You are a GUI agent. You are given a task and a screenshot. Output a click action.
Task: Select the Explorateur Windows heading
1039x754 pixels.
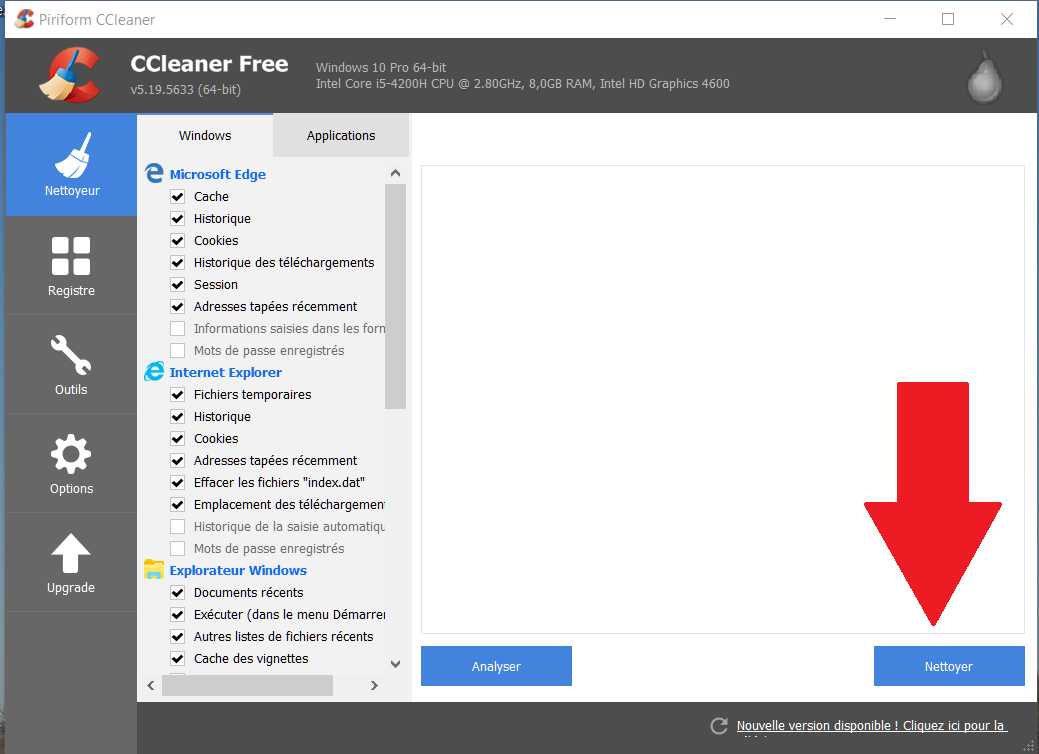tap(238, 570)
